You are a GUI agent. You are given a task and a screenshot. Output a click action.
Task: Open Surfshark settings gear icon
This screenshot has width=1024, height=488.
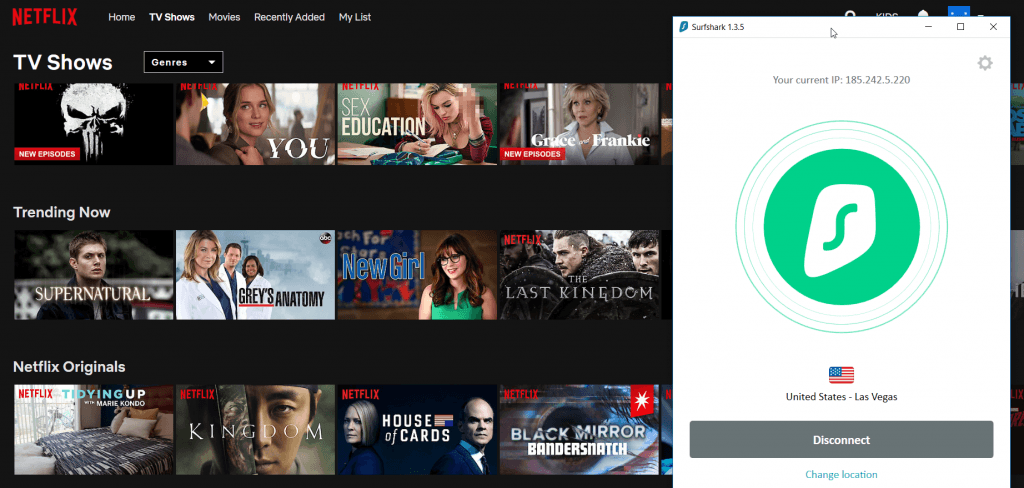984,63
